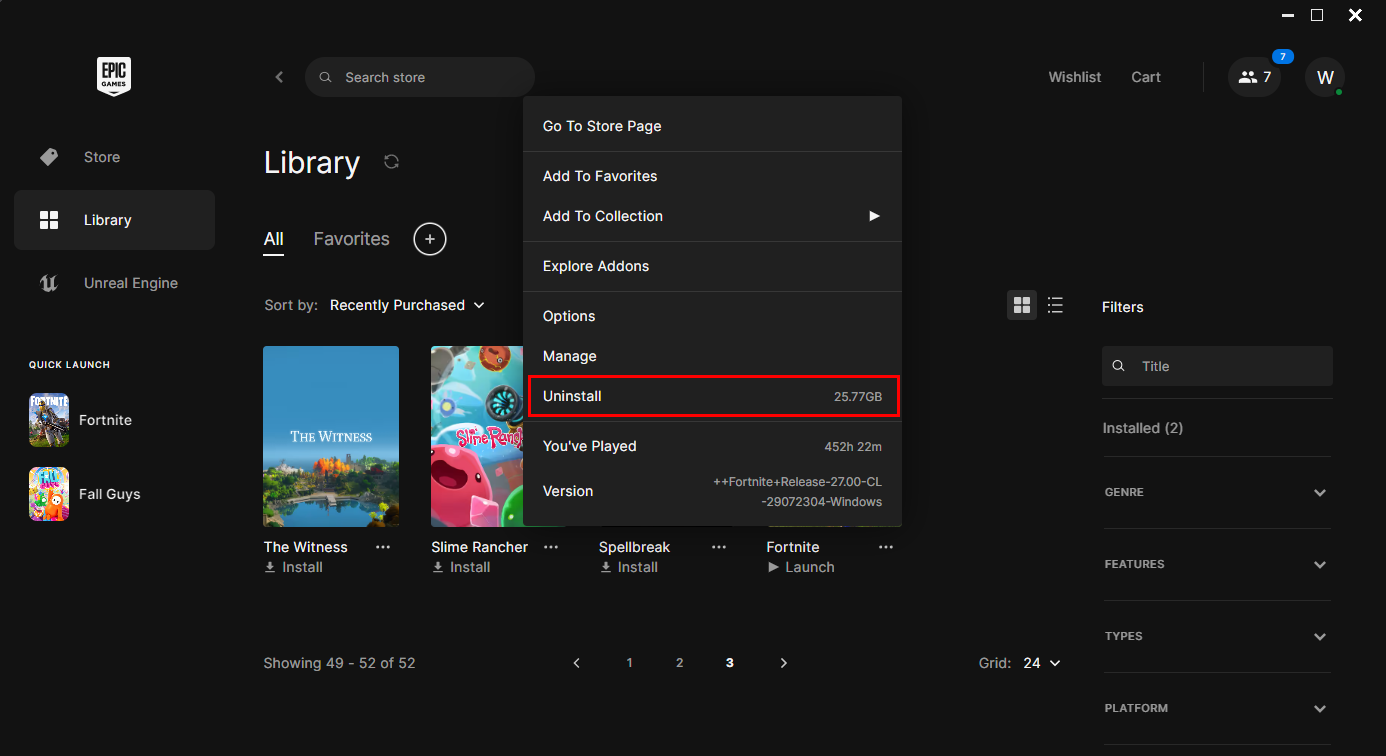This screenshot has height=756, width=1386.
Task: Go to library page 2
Action: pos(679,663)
